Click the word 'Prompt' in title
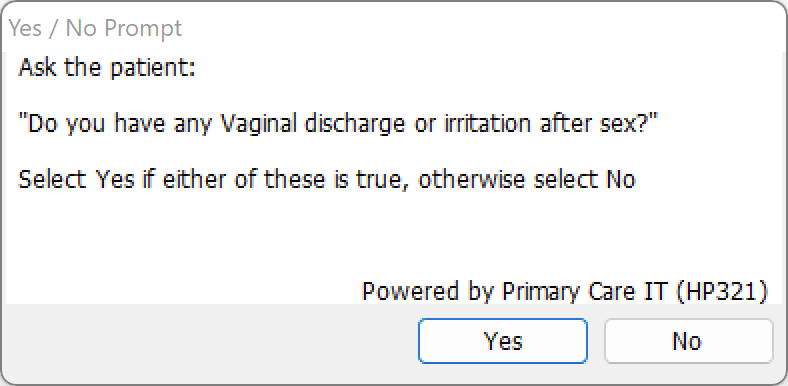 click(x=143, y=29)
